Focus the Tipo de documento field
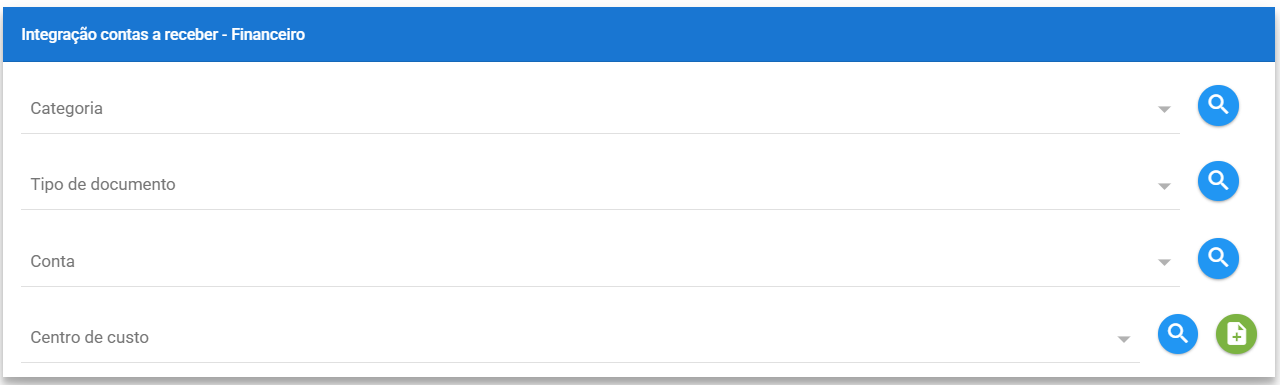Image resolution: width=1281 pixels, height=385 pixels. [x=600, y=185]
